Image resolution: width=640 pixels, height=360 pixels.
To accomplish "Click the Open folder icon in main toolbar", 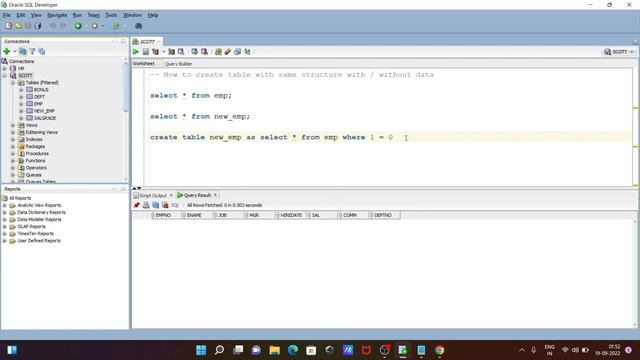I will (18, 26).
